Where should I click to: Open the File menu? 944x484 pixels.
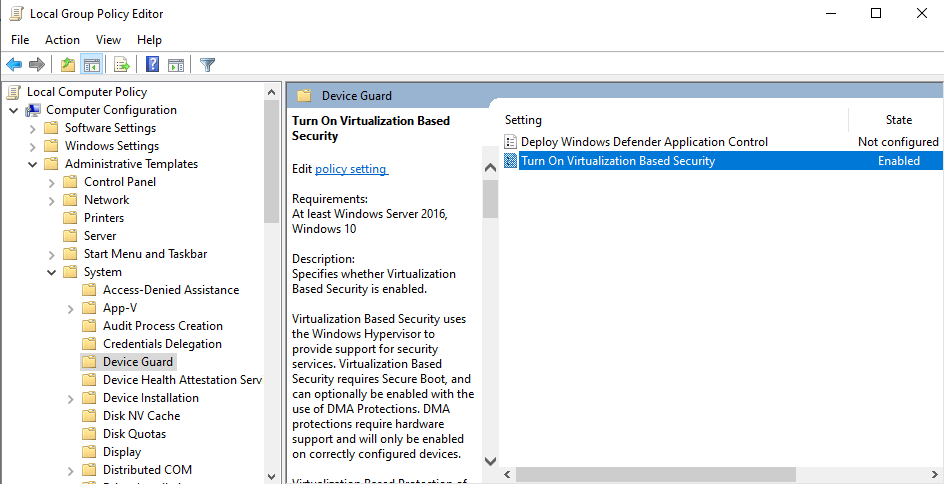point(20,40)
